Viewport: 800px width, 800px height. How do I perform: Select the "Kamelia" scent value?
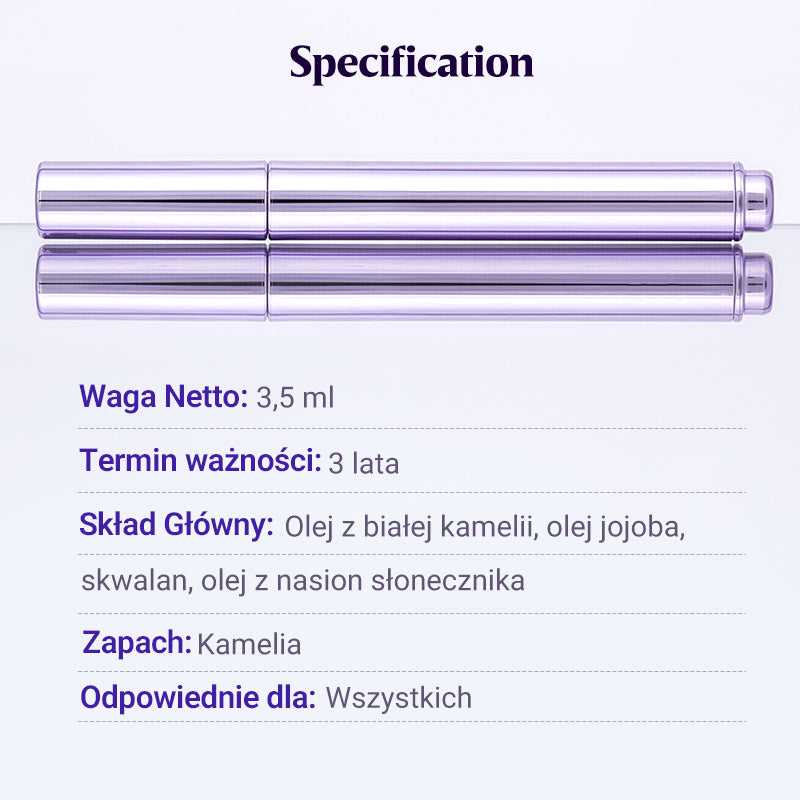(249, 644)
